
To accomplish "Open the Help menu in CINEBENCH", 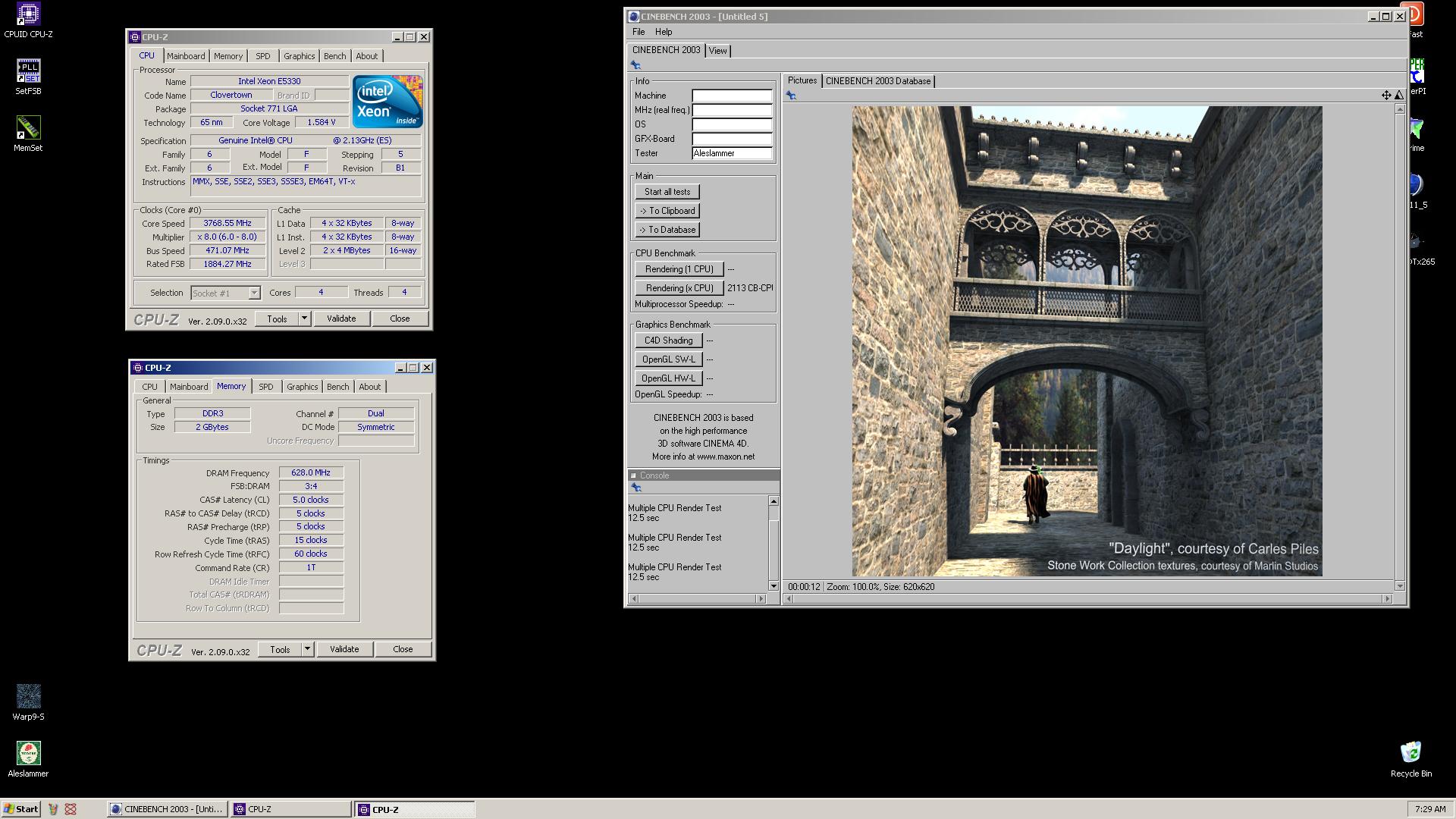I will coord(664,32).
